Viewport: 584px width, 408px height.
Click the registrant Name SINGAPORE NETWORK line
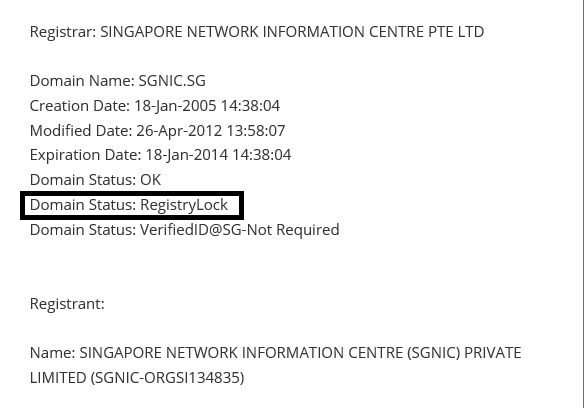275,353
